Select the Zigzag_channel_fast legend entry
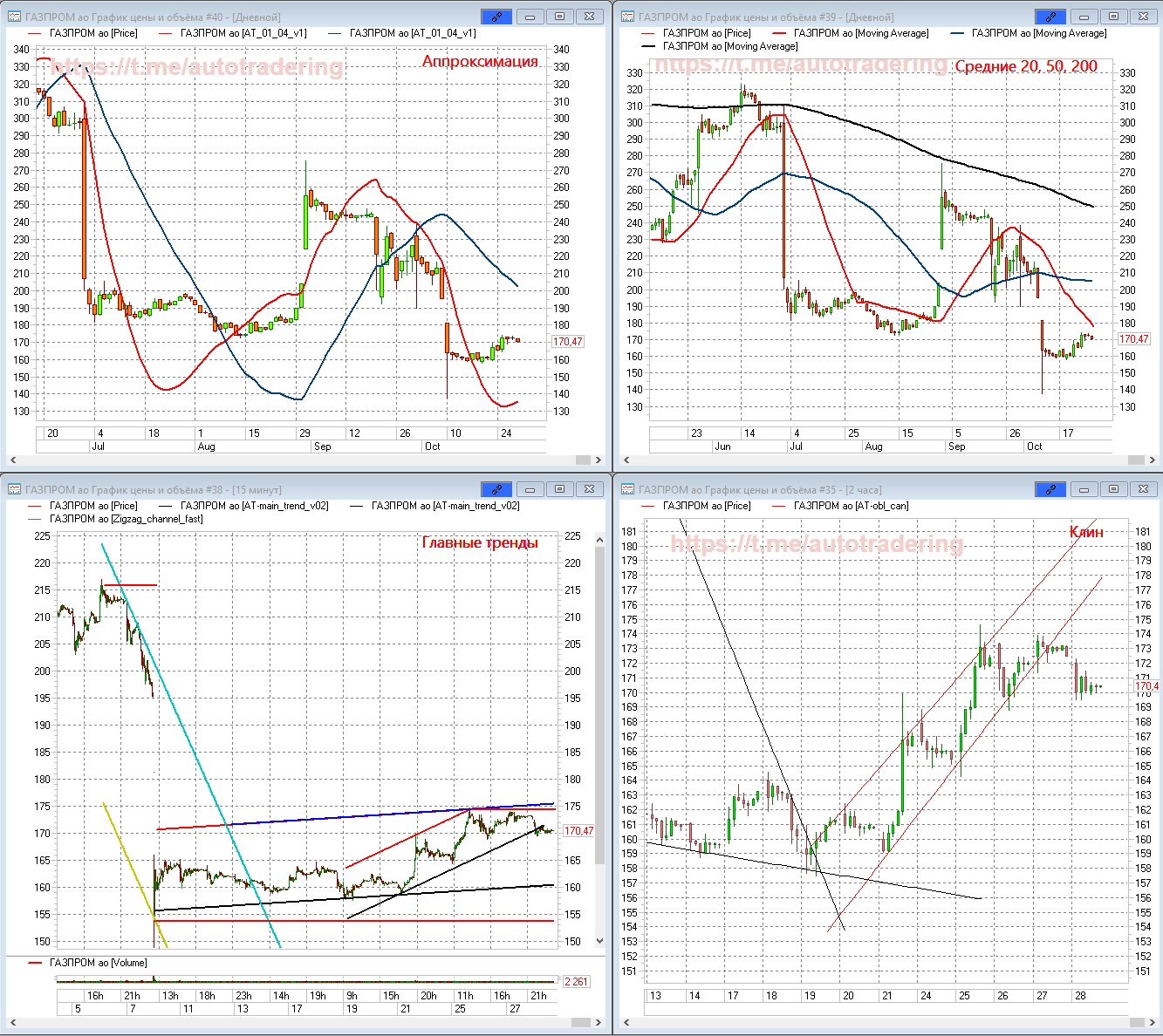This screenshot has height=1036, width=1163. (126, 519)
